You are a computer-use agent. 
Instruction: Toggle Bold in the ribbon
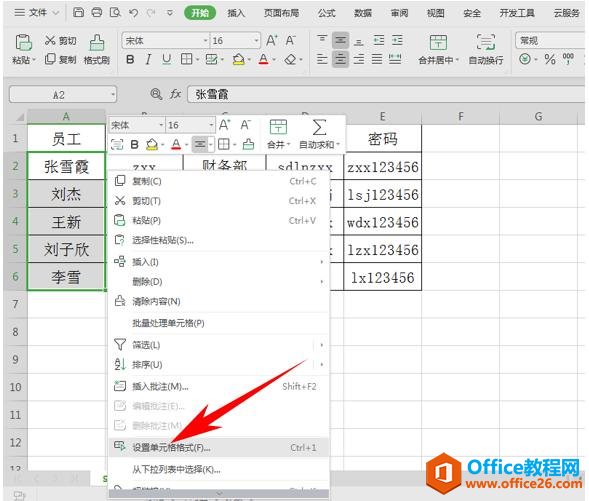pos(130,59)
